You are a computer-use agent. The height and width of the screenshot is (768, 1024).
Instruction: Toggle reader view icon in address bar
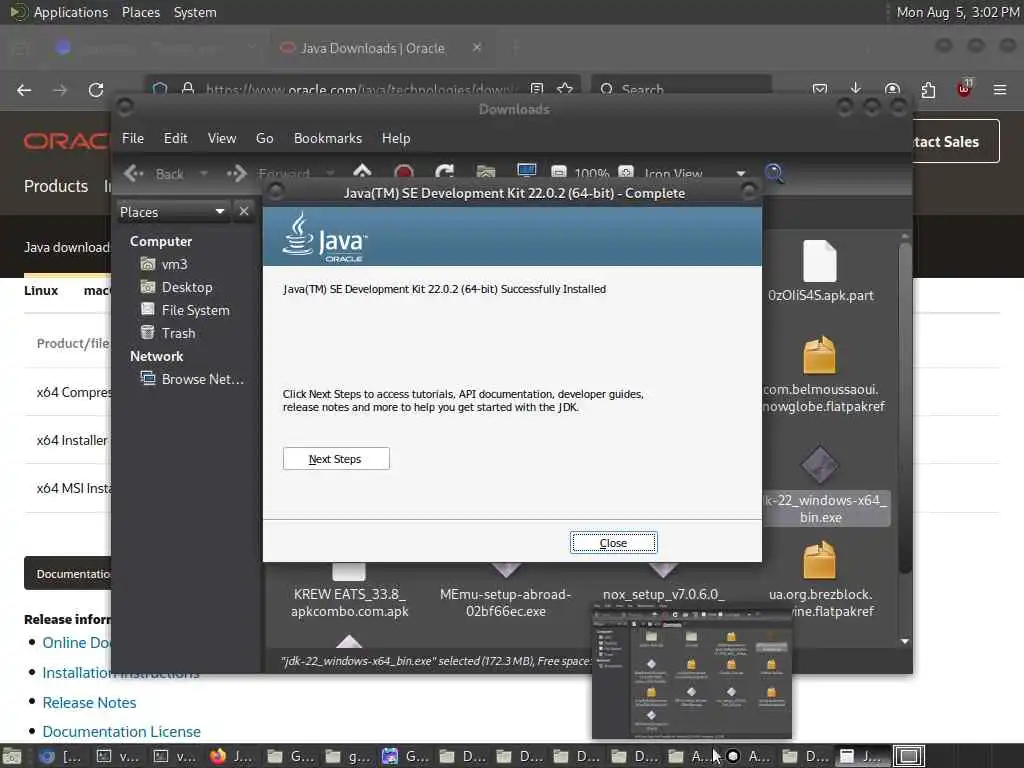[537, 89]
